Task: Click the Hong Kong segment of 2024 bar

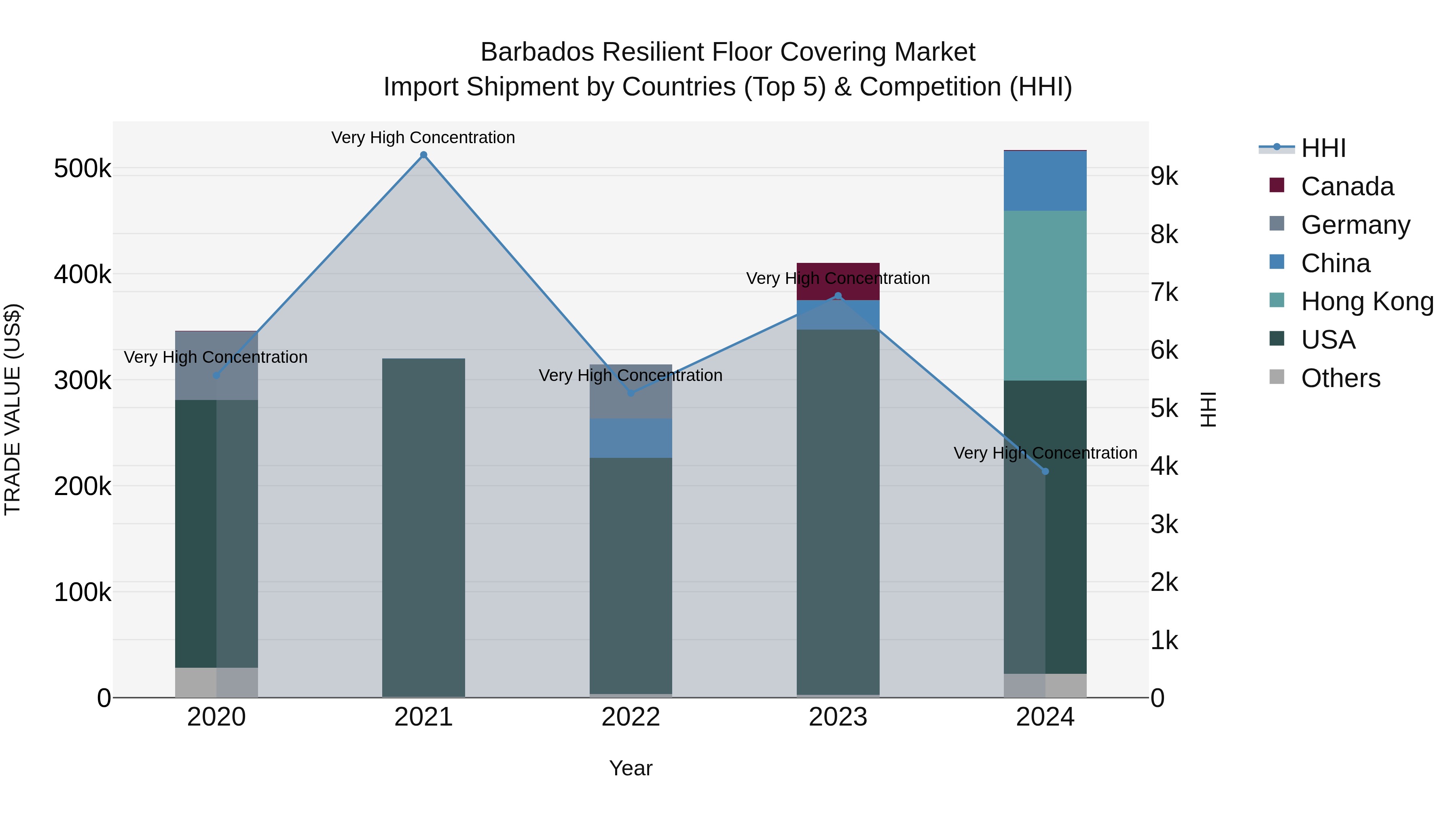Action: click(1045, 296)
